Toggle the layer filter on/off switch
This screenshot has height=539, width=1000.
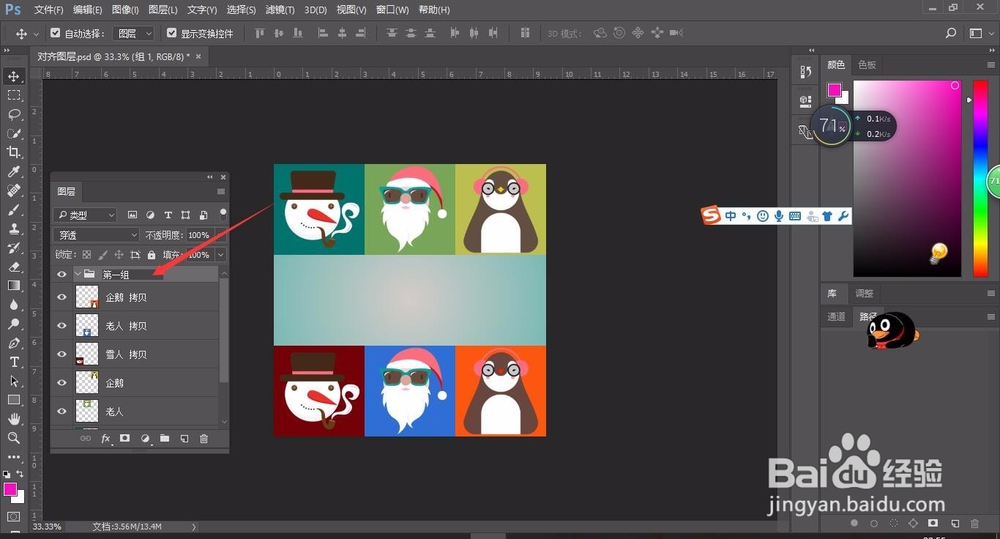tap(223, 213)
